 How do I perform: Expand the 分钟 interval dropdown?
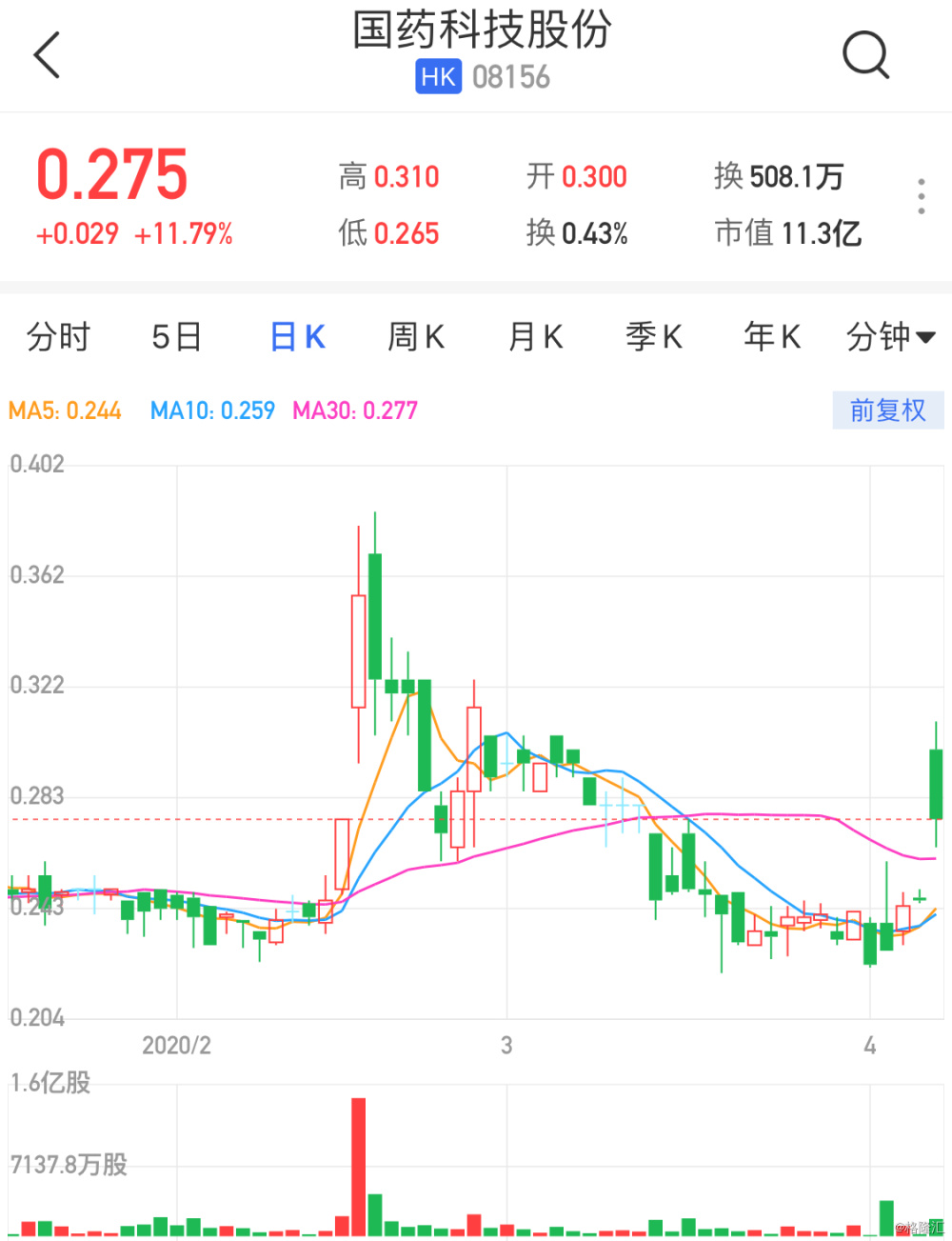pos(891,336)
